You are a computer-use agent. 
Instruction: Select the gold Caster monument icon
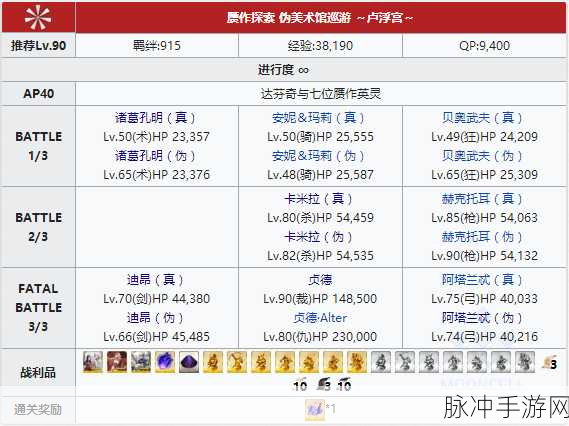309,362
